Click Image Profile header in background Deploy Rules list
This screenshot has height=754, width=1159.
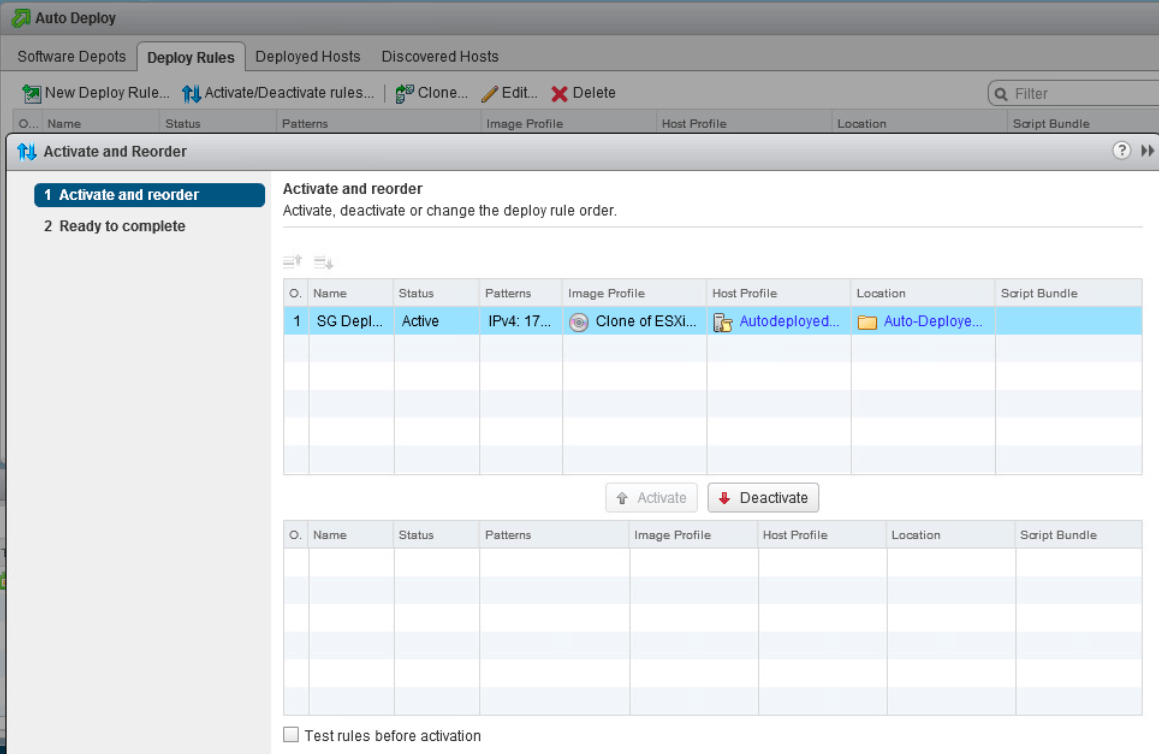point(568,123)
